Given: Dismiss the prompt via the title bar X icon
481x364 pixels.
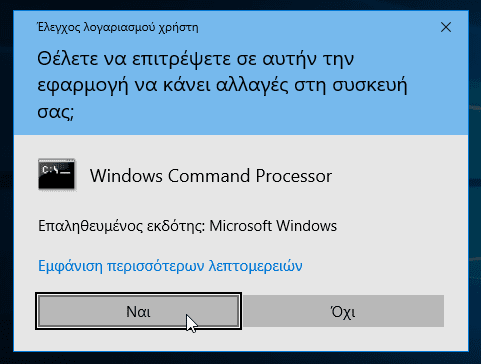Looking at the screenshot, I should pos(446,27).
